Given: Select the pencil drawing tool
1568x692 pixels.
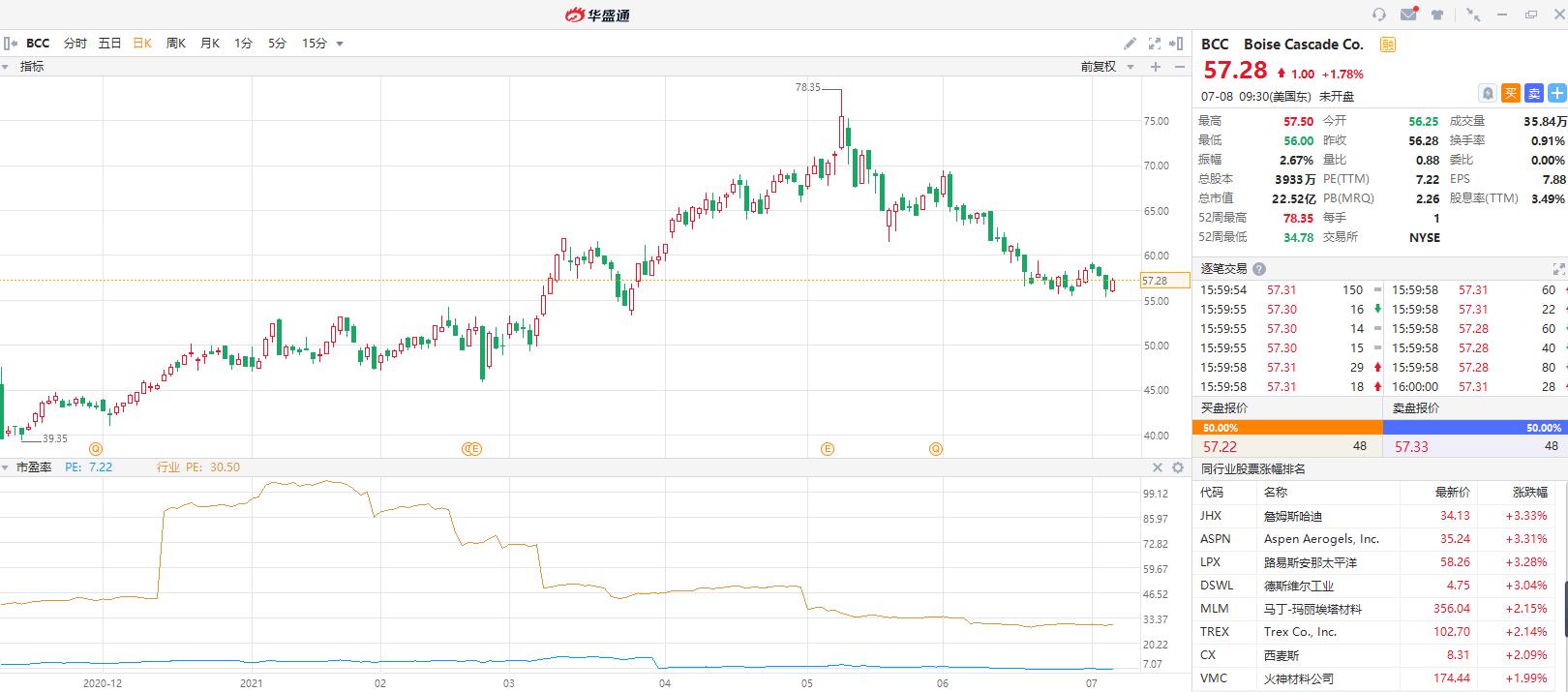Looking at the screenshot, I should (x=1130, y=44).
